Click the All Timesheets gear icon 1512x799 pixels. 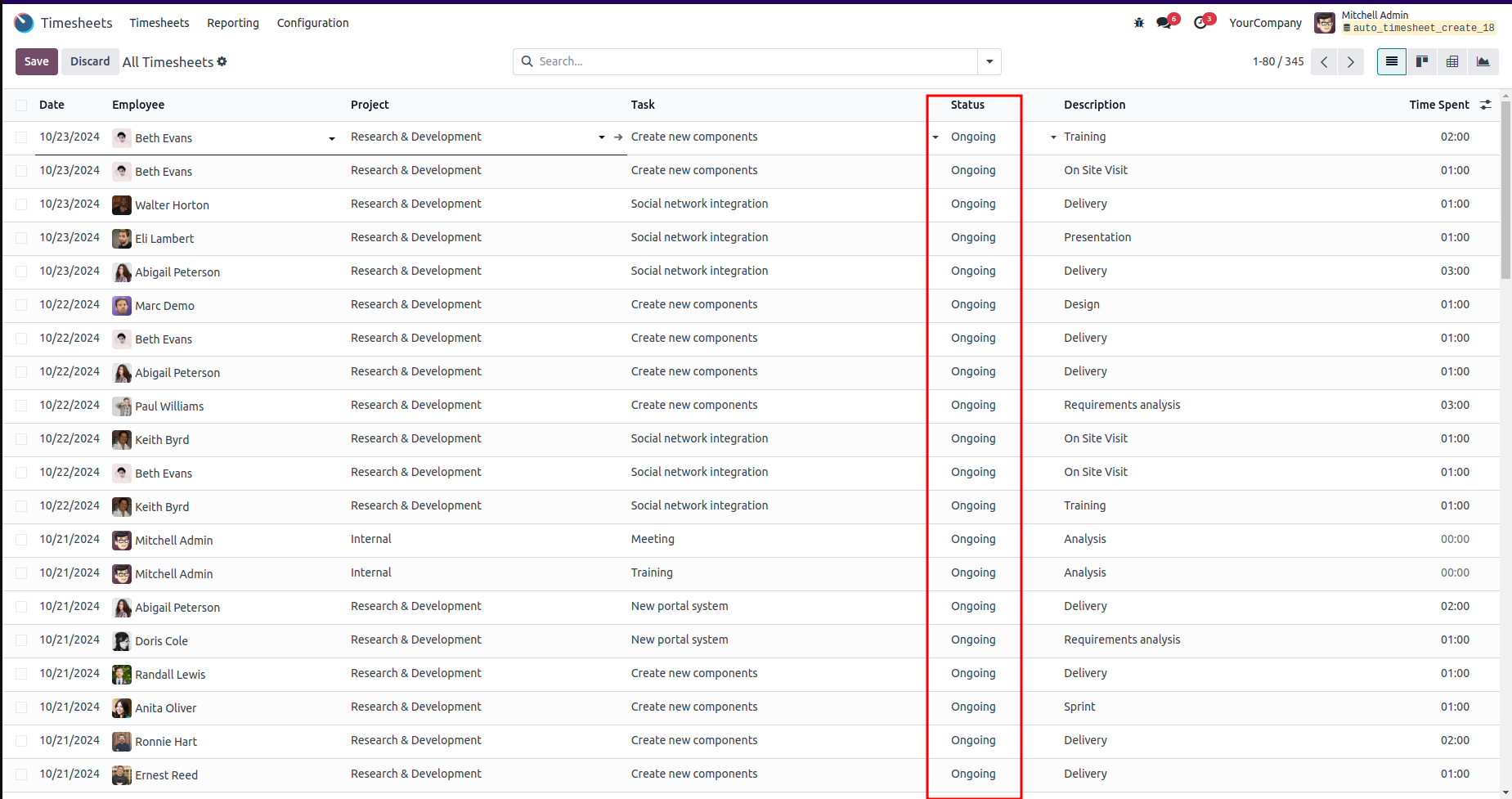coord(222,61)
